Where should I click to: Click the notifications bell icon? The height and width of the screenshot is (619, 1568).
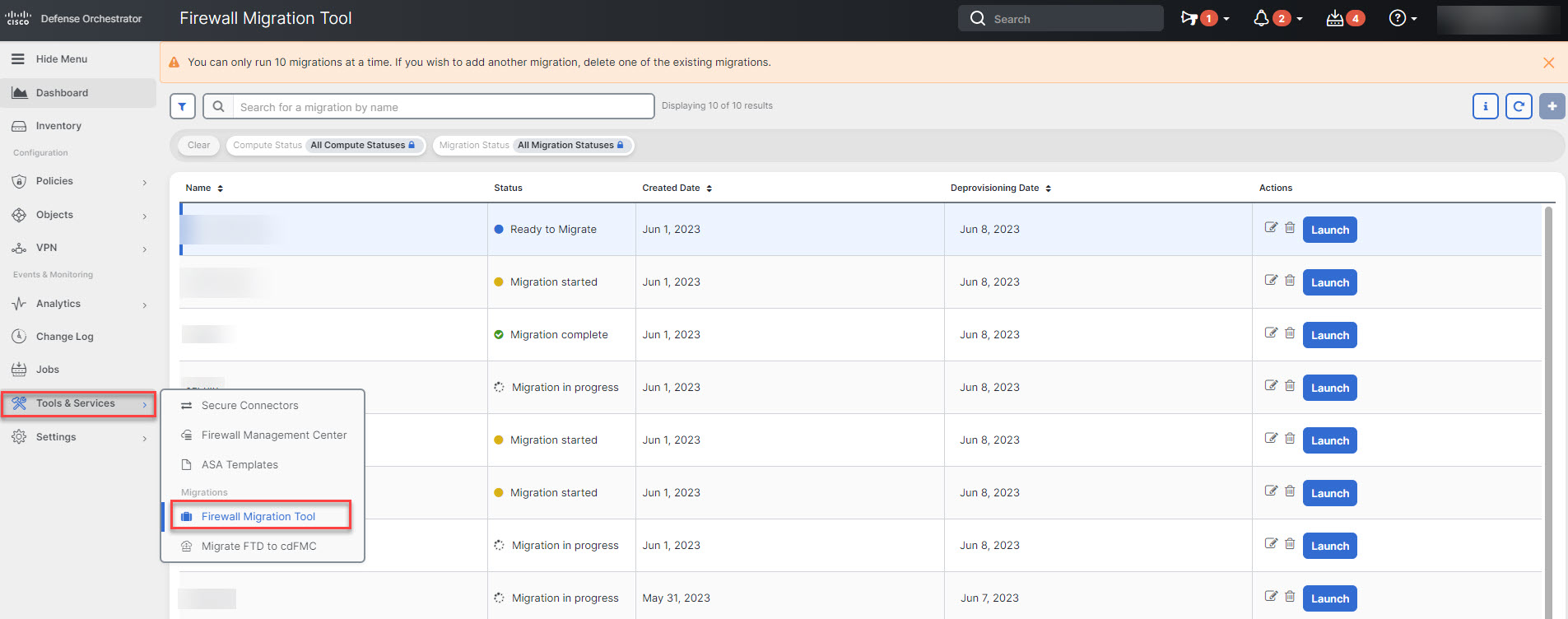(x=1261, y=18)
